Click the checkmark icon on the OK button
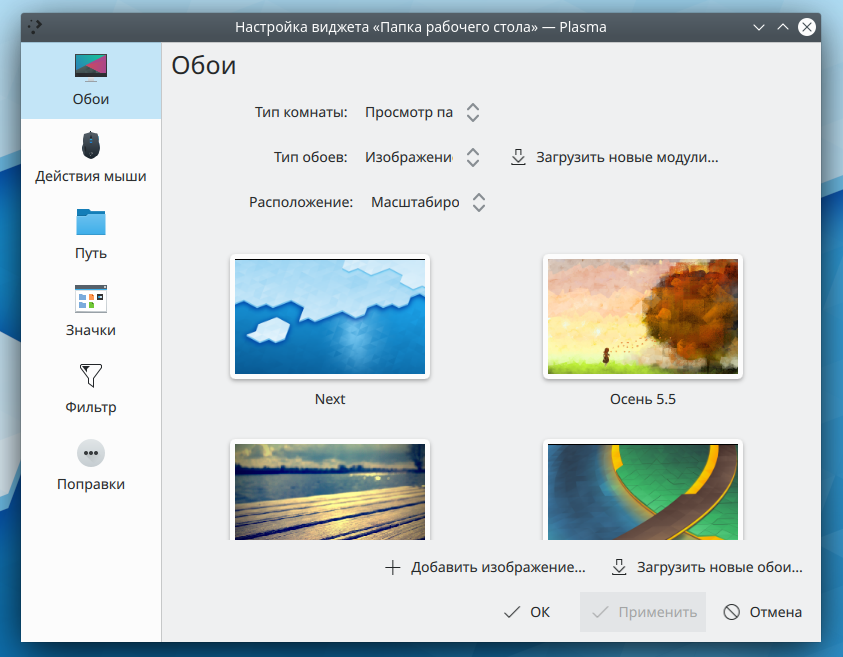Screen dimensions: 843x657 tap(512, 612)
